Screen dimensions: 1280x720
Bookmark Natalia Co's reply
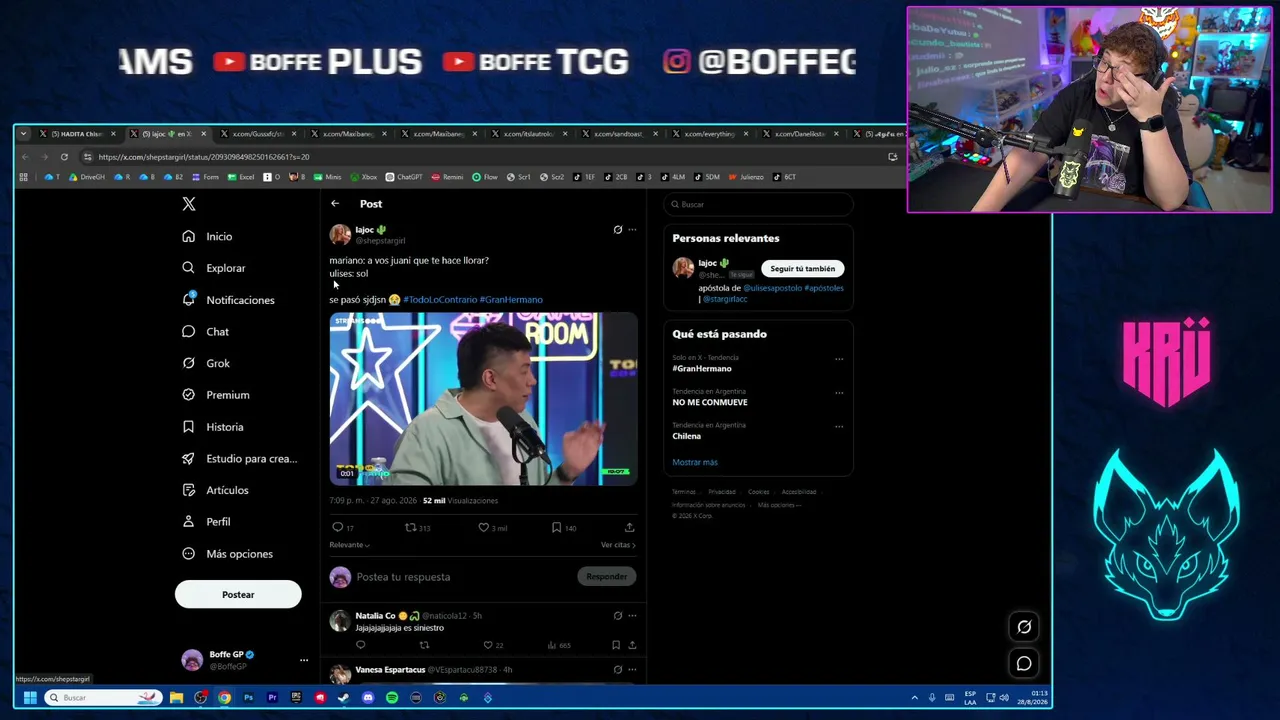click(x=616, y=645)
